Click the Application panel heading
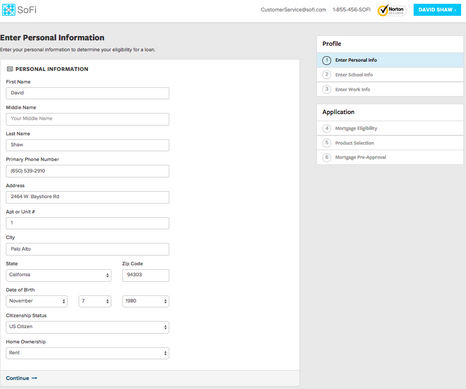Image resolution: width=466 pixels, height=389 pixels. tap(338, 112)
